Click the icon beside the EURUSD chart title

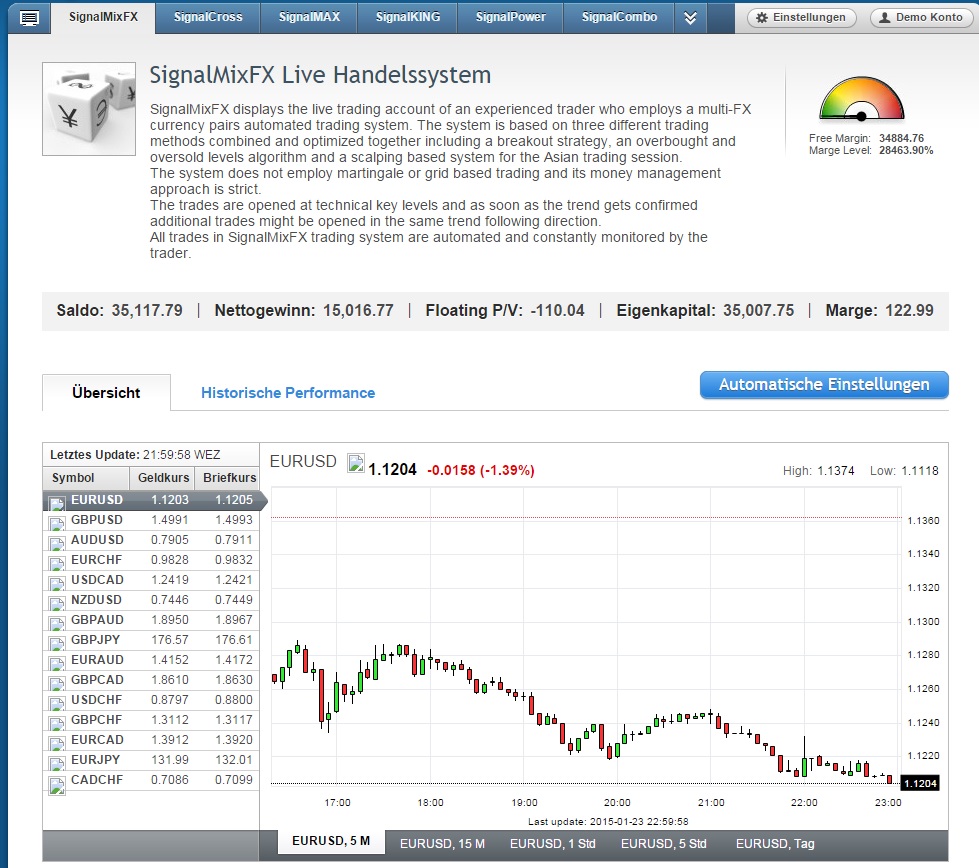click(356, 462)
